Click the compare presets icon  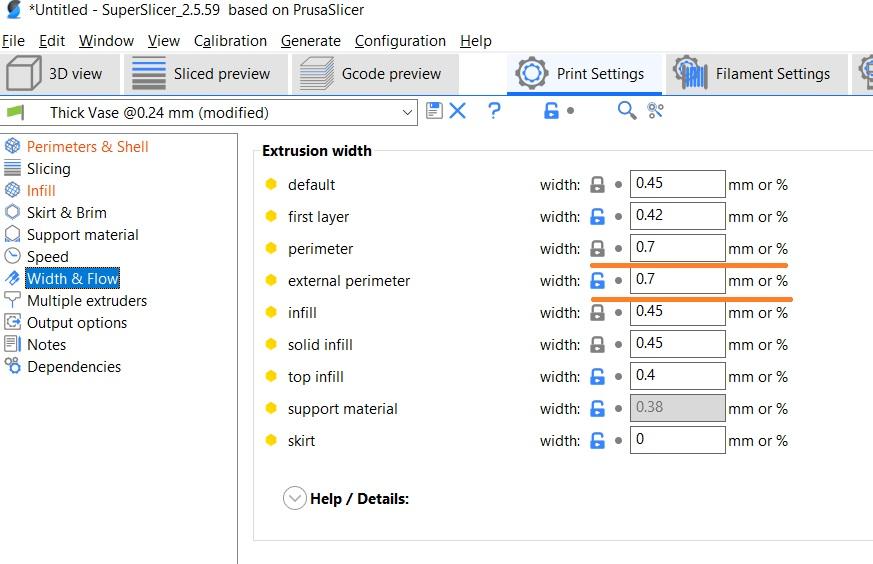655,111
